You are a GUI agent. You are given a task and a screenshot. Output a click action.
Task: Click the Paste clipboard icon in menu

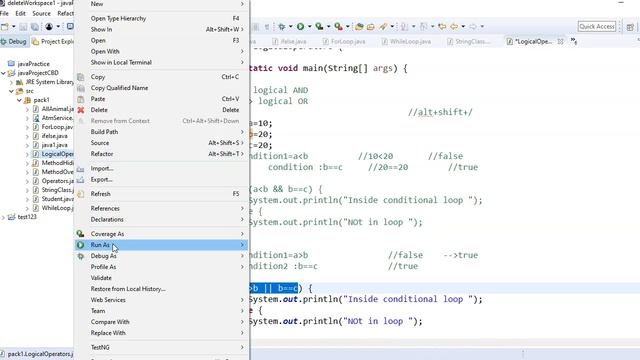(x=81, y=99)
